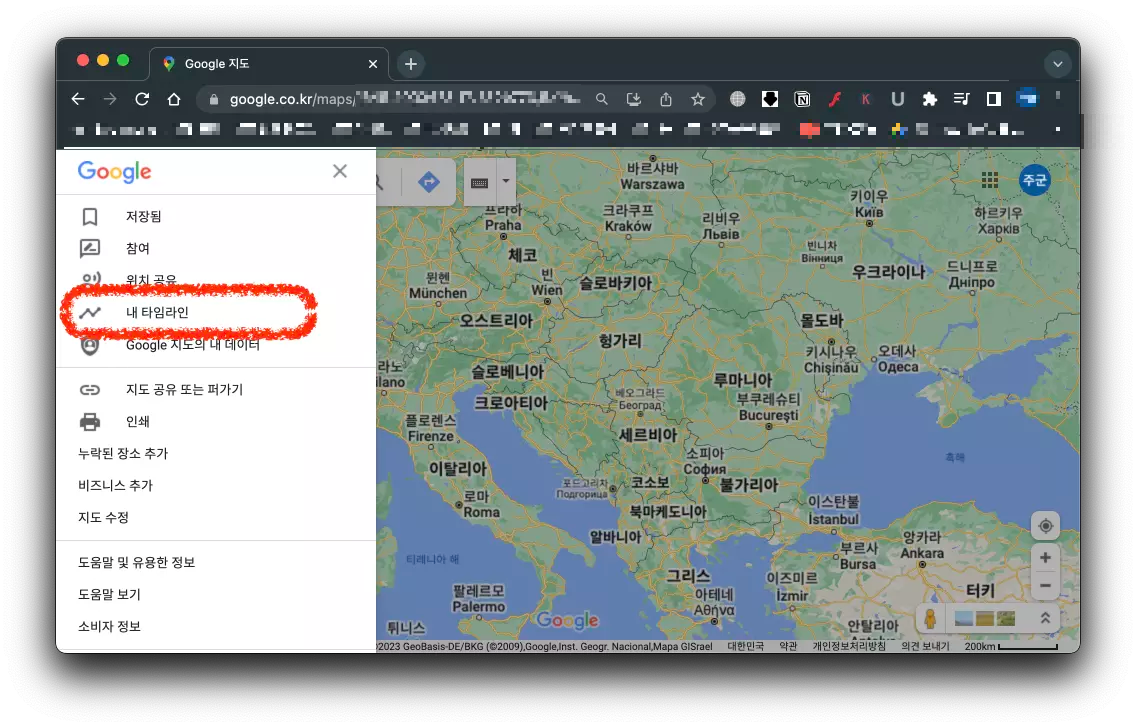
Task: Open Google 지도의 내 데이터
Action: [x=216, y=345]
